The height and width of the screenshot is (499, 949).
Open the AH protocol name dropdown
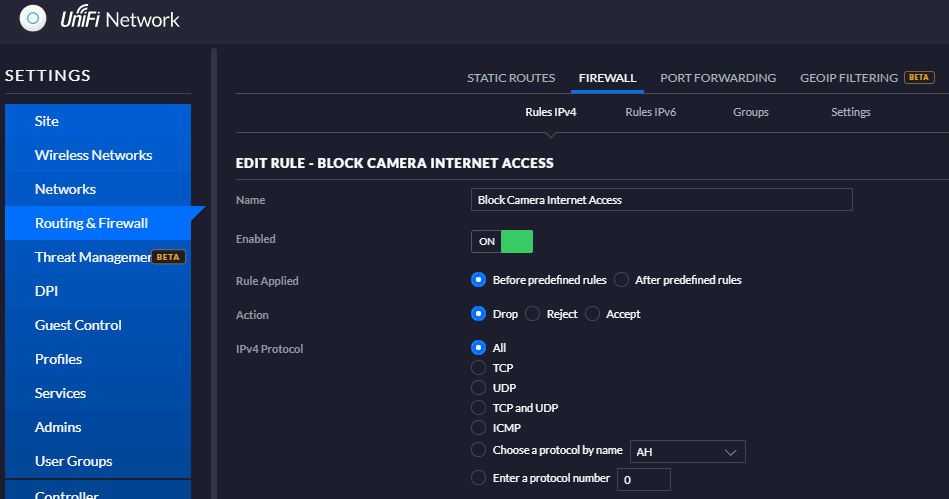pos(688,452)
